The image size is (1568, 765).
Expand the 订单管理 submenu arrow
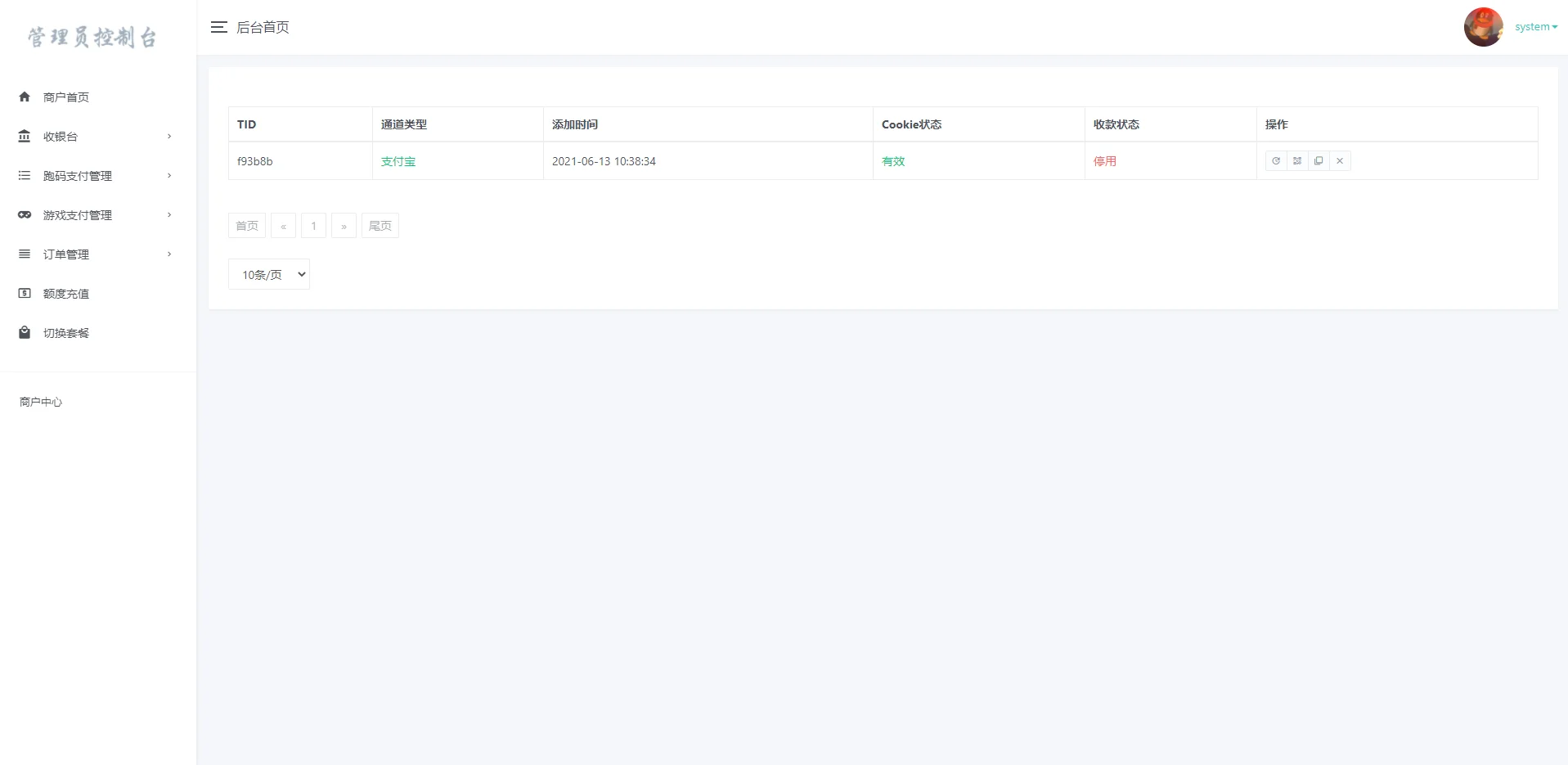coord(169,254)
